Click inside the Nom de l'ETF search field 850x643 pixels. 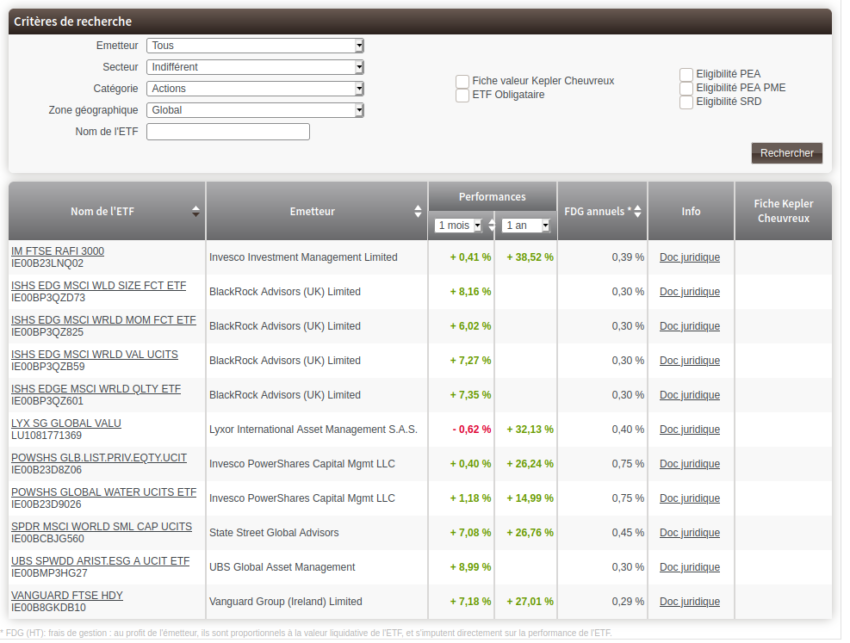click(x=227, y=131)
